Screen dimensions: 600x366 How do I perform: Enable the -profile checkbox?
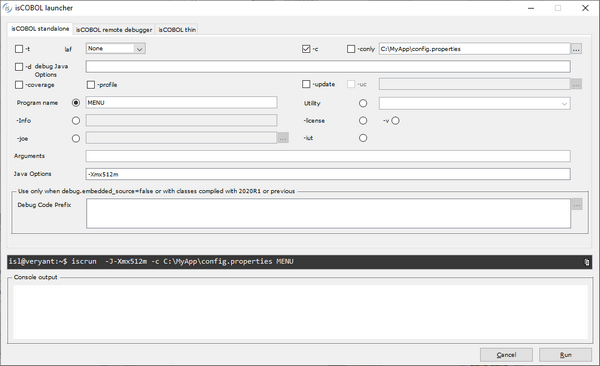tap(91, 85)
